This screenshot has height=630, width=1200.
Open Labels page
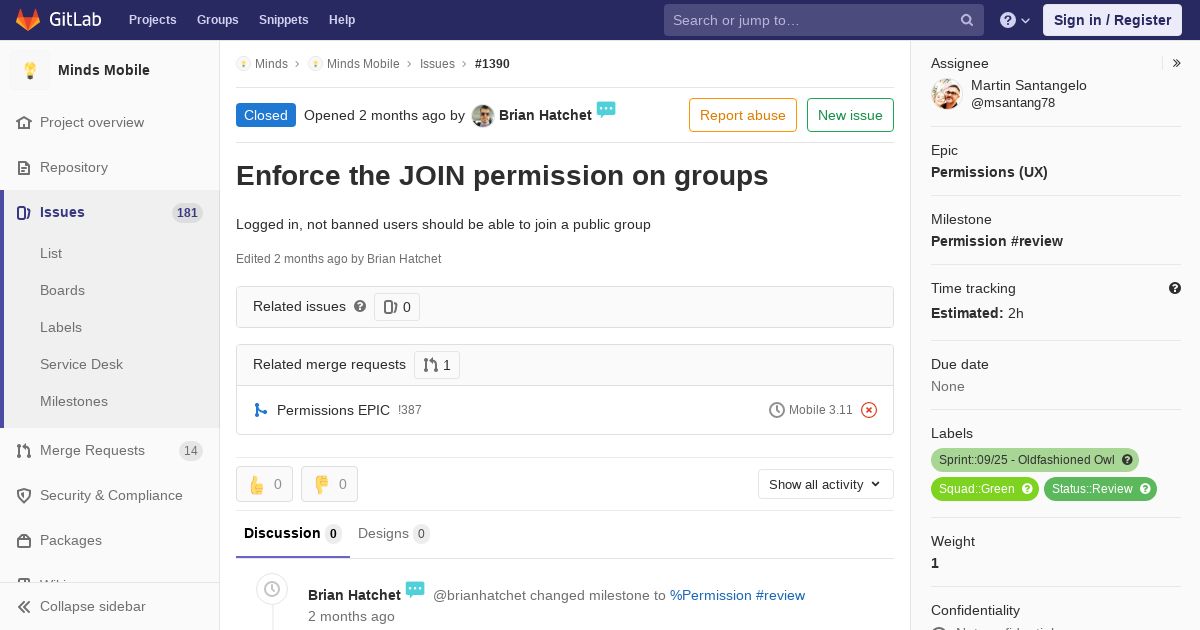pyautogui.click(x=61, y=327)
